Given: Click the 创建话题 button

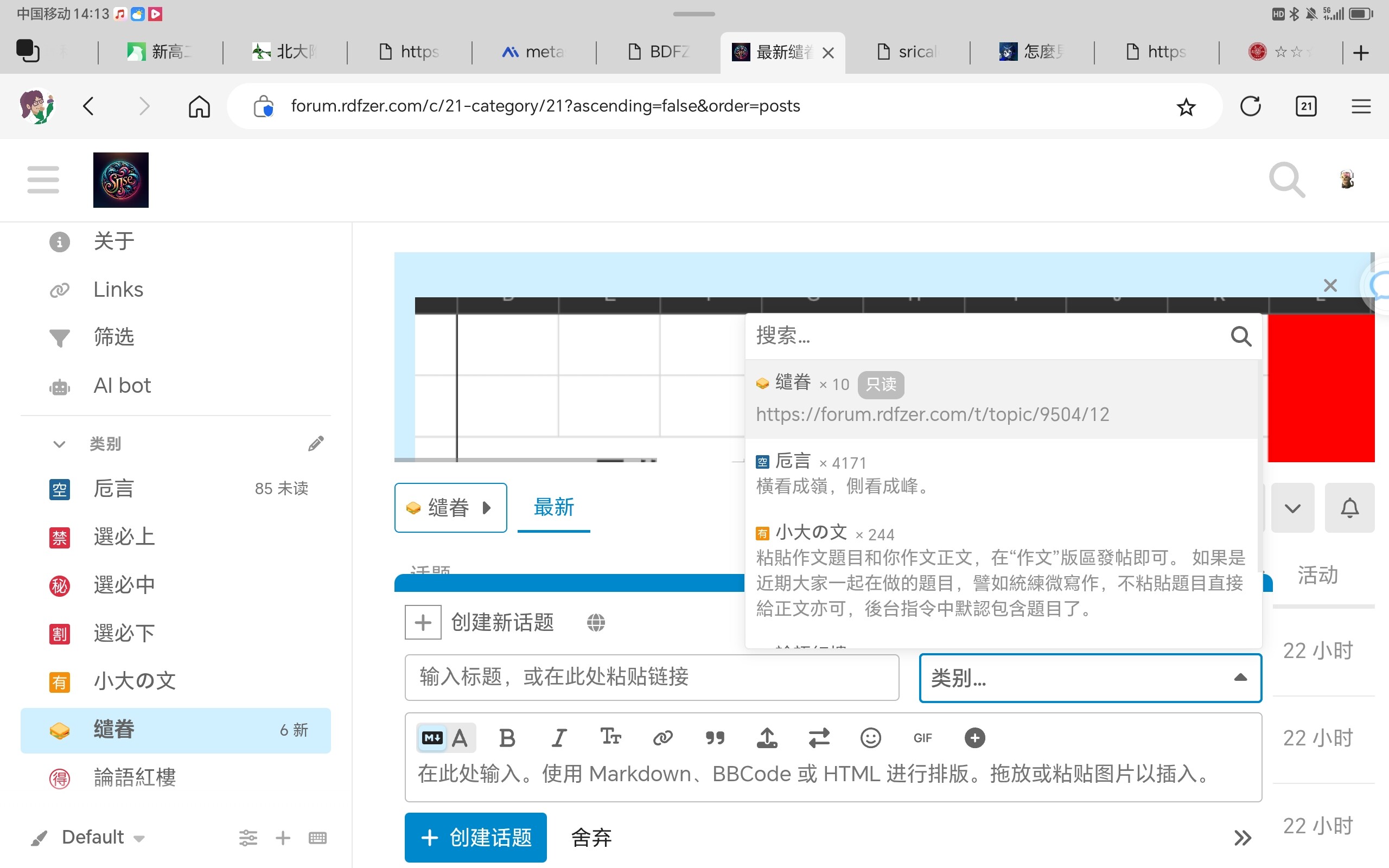Looking at the screenshot, I should [475, 838].
